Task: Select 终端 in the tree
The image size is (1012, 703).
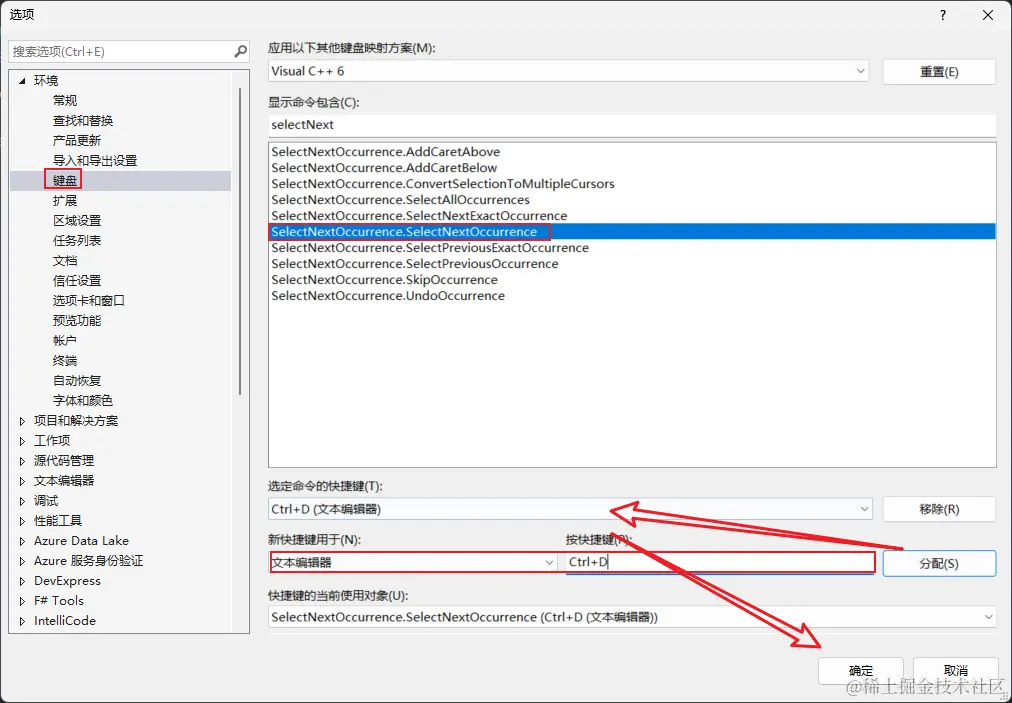Action: 65,361
